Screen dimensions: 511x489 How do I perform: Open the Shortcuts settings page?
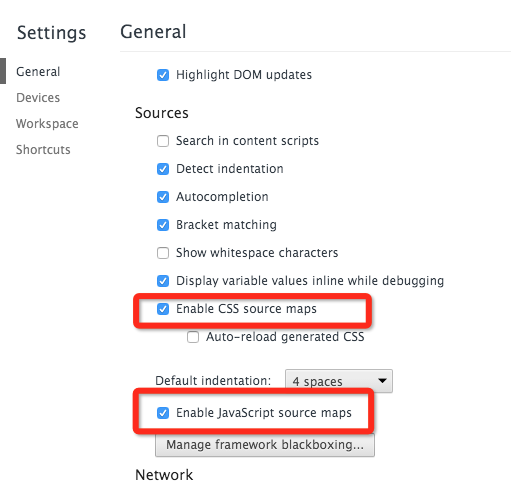click(43, 150)
